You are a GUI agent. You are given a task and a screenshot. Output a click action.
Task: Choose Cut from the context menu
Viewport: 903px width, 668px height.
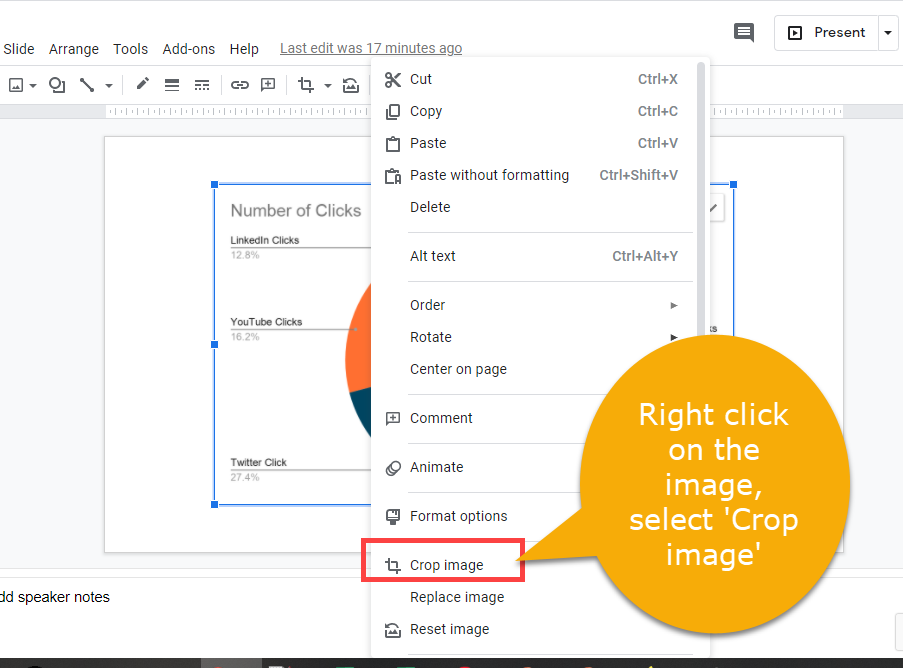533,79
